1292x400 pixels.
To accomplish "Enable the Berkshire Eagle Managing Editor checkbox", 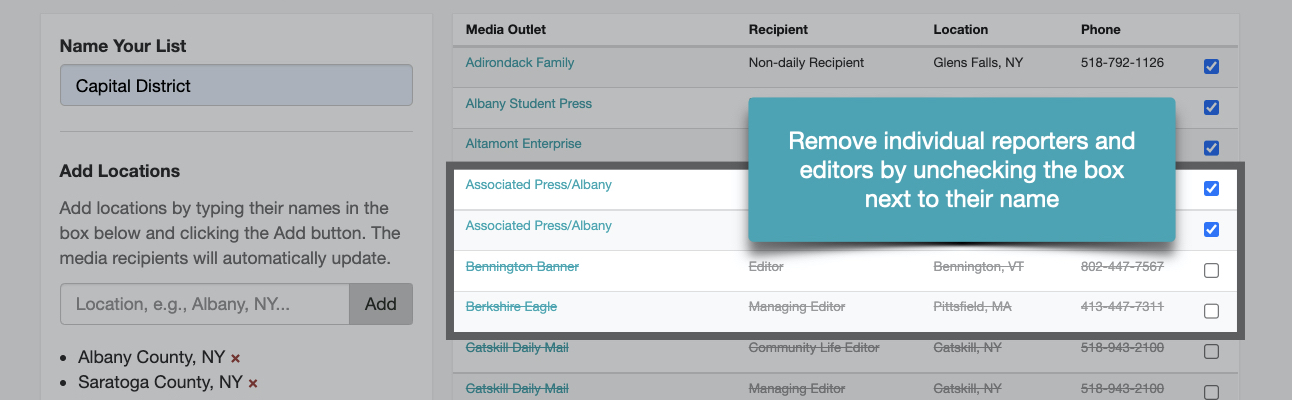I will click(x=1211, y=311).
